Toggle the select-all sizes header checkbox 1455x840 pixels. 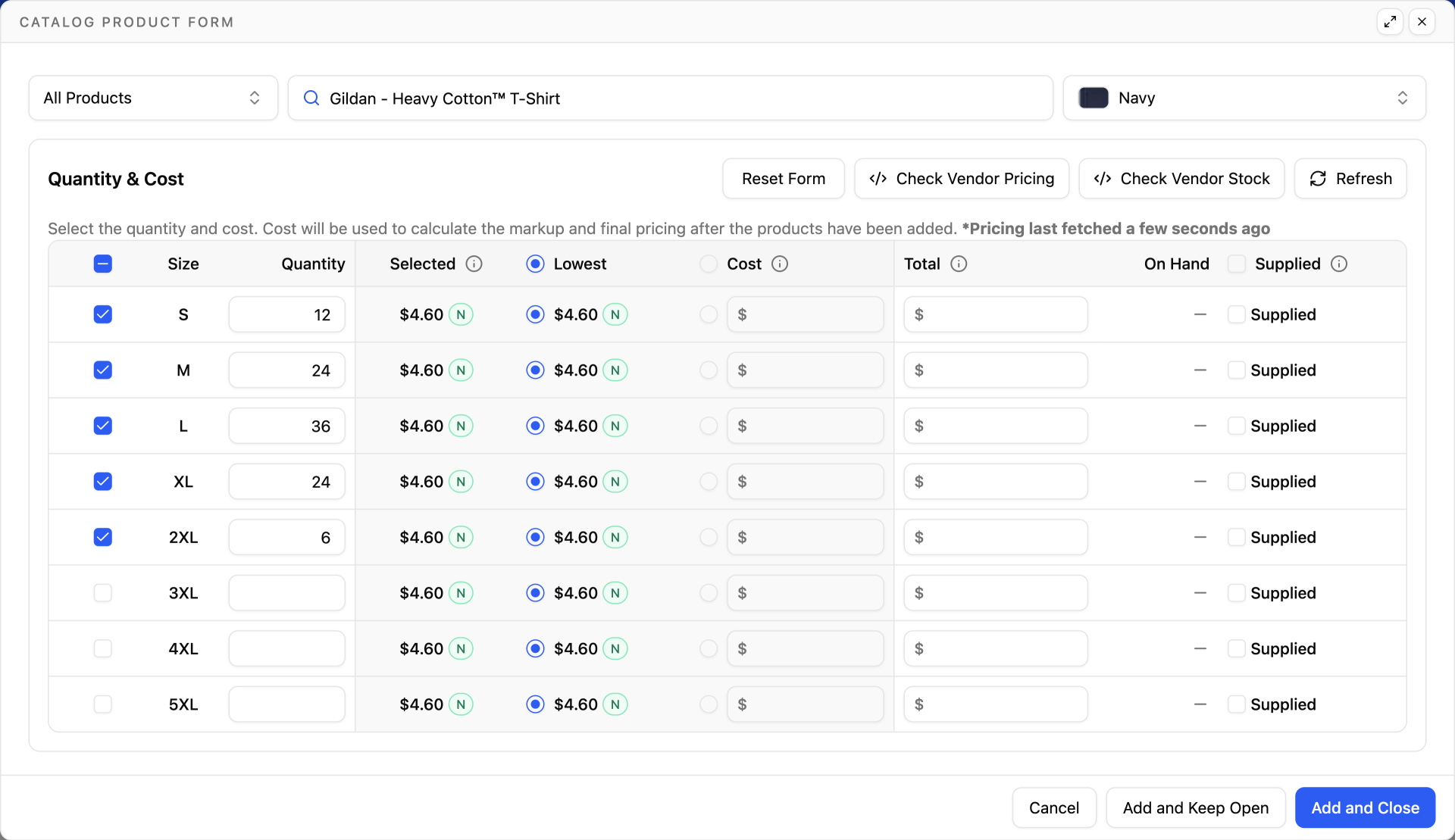103,264
